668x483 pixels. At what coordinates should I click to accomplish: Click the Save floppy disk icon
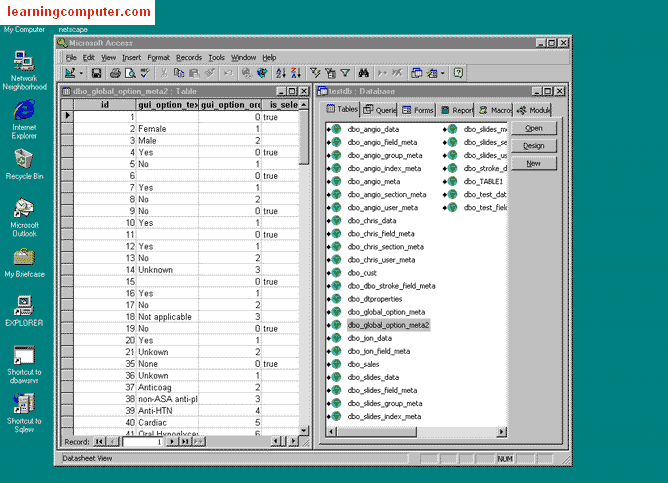[x=96, y=73]
